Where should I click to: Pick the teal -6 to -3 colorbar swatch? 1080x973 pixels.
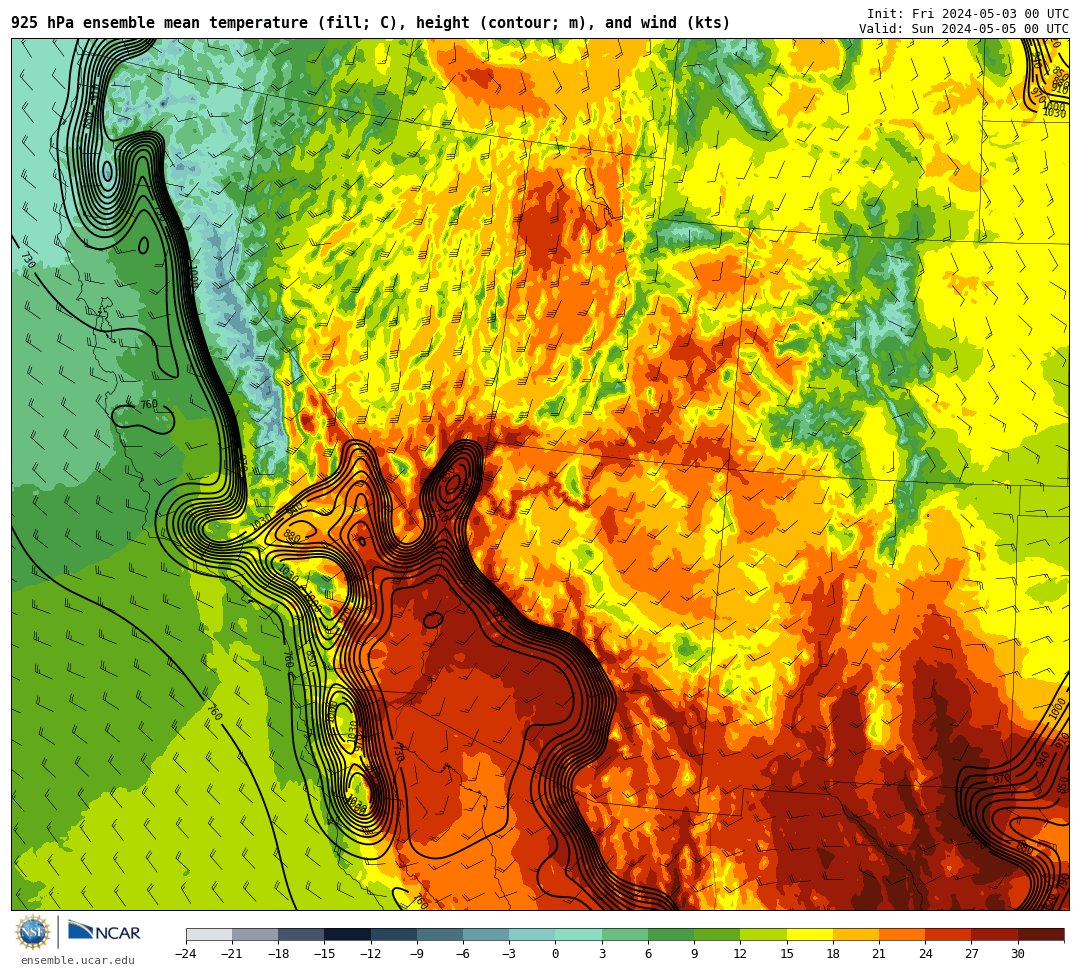point(486,934)
